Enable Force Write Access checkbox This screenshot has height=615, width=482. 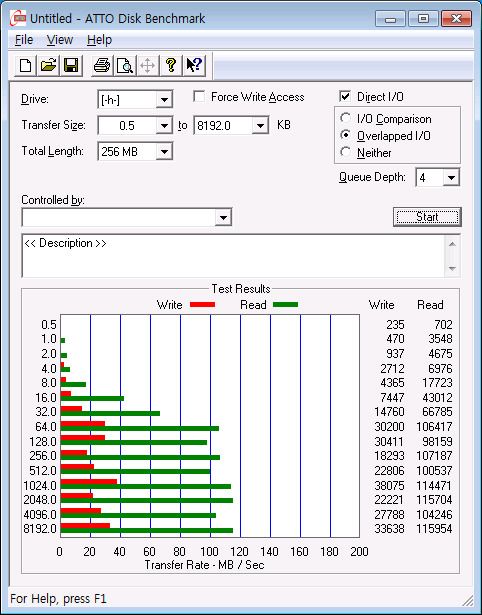(x=199, y=96)
